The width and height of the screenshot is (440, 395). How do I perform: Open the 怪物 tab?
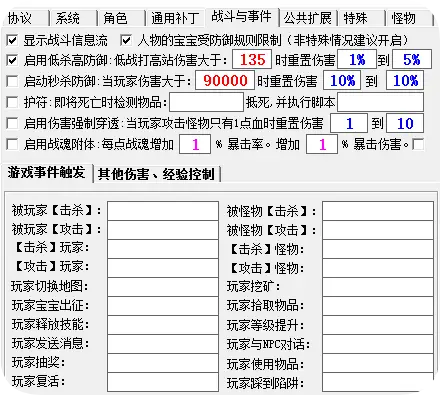pyautogui.click(x=409, y=18)
